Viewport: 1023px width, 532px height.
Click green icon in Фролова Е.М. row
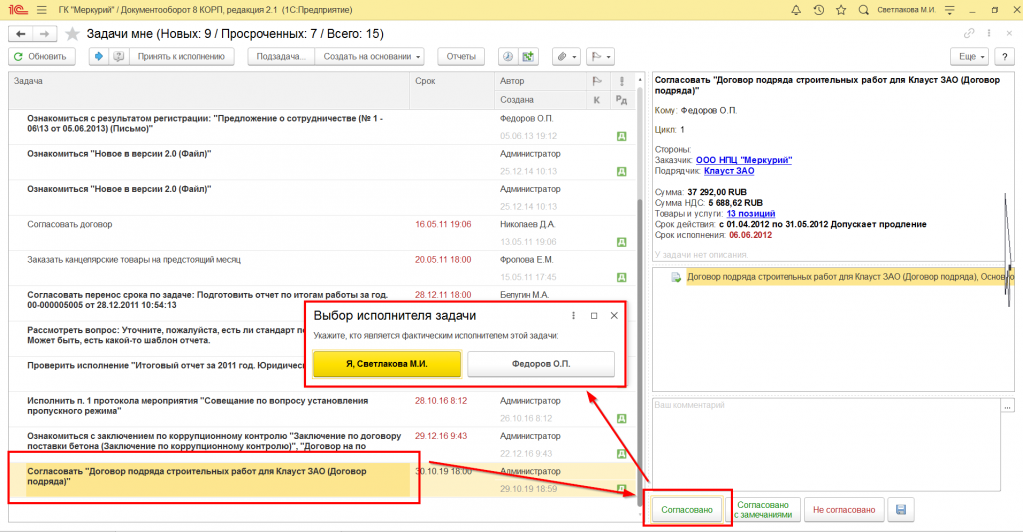click(621, 277)
